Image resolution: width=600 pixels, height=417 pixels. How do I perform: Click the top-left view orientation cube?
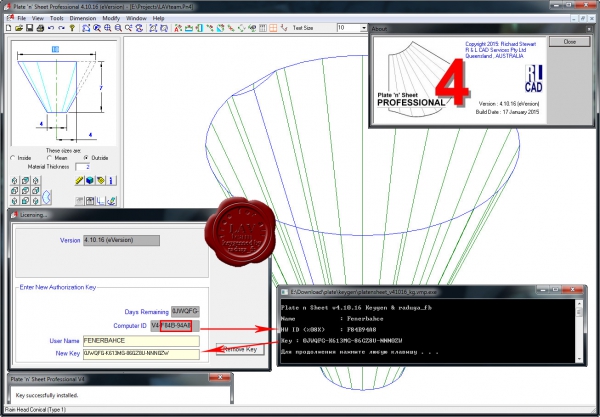tap(15, 180)
